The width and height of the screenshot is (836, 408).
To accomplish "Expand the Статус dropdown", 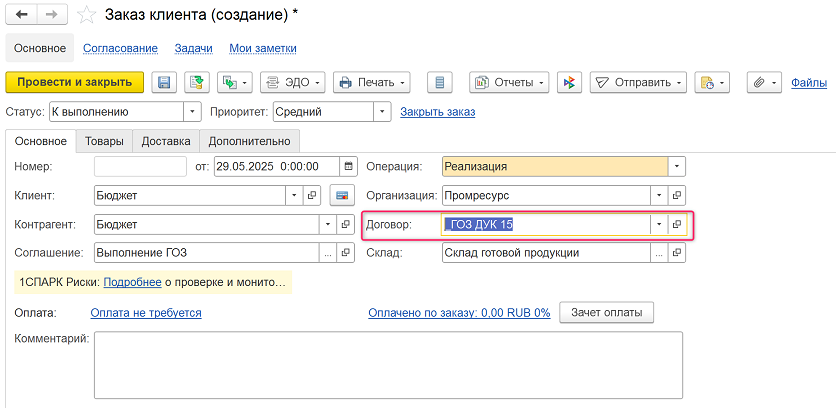I will (193, 111).
